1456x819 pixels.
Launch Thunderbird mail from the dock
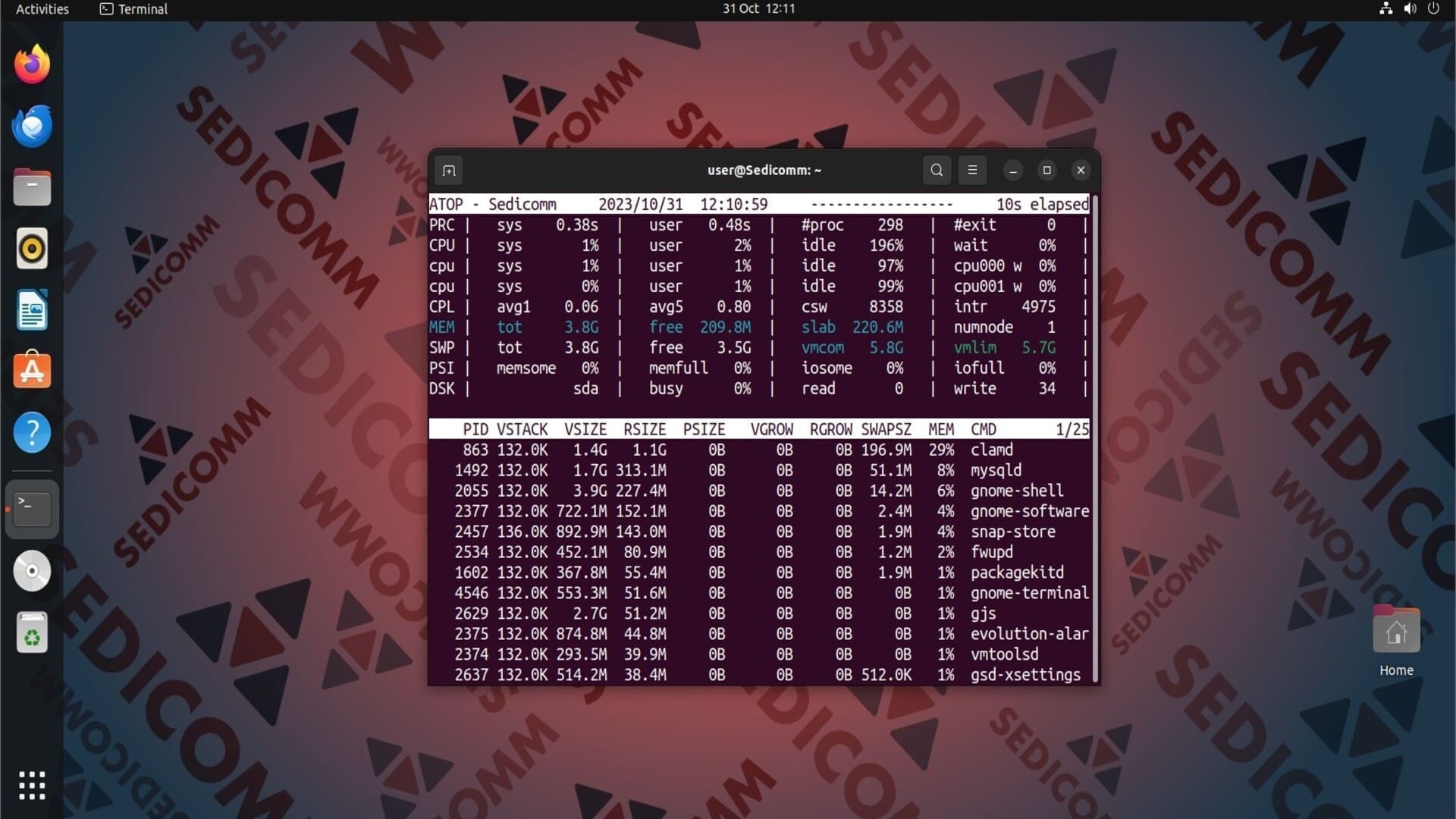[32, 126]
